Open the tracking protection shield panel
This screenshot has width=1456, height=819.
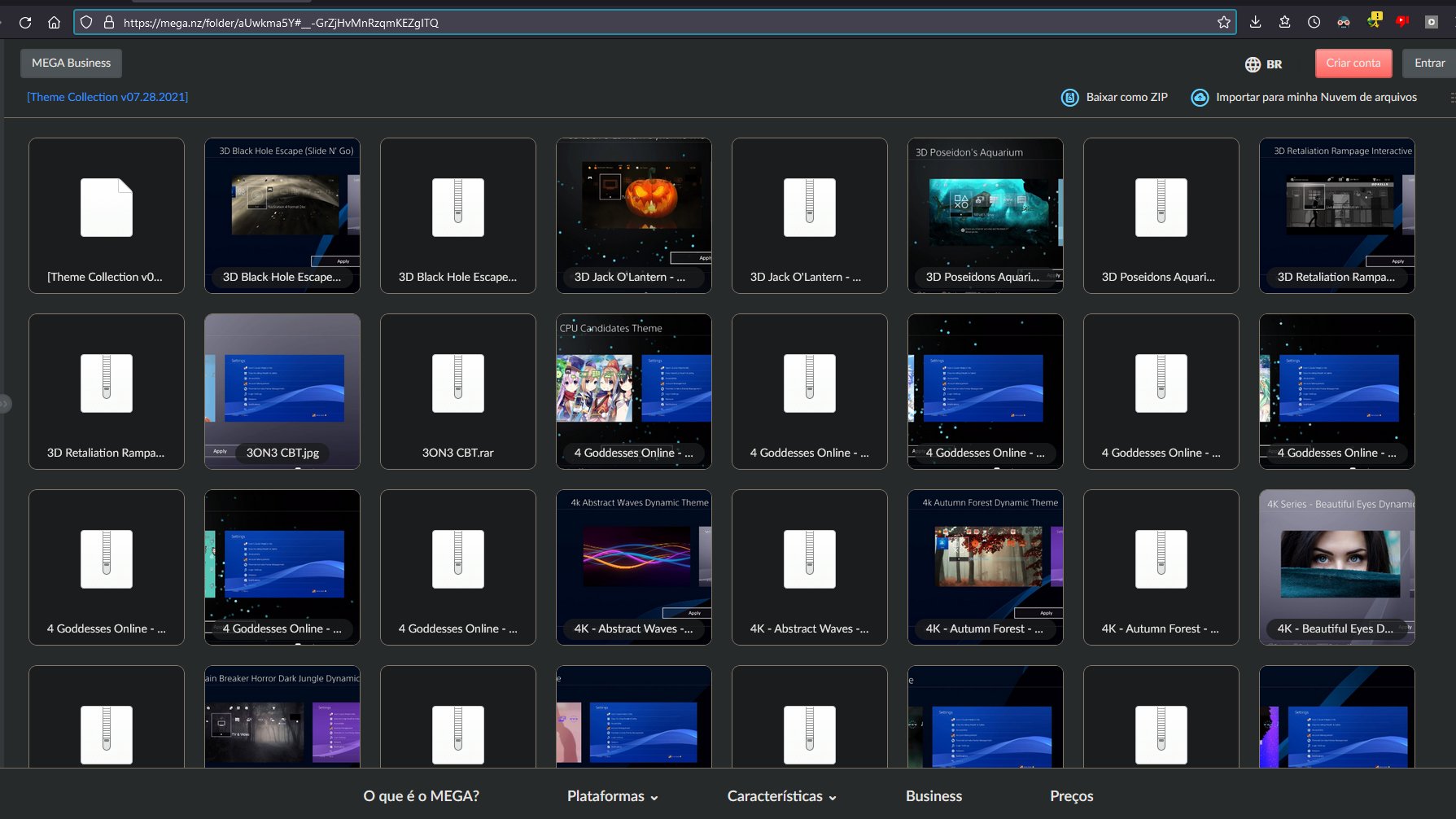point(86,23)
